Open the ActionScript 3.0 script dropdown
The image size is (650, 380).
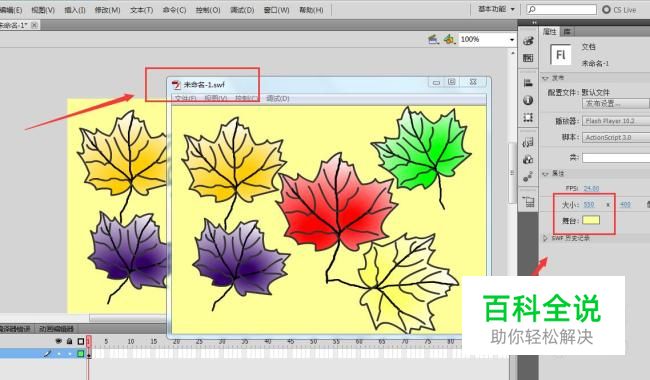click(x=616, y=137)
